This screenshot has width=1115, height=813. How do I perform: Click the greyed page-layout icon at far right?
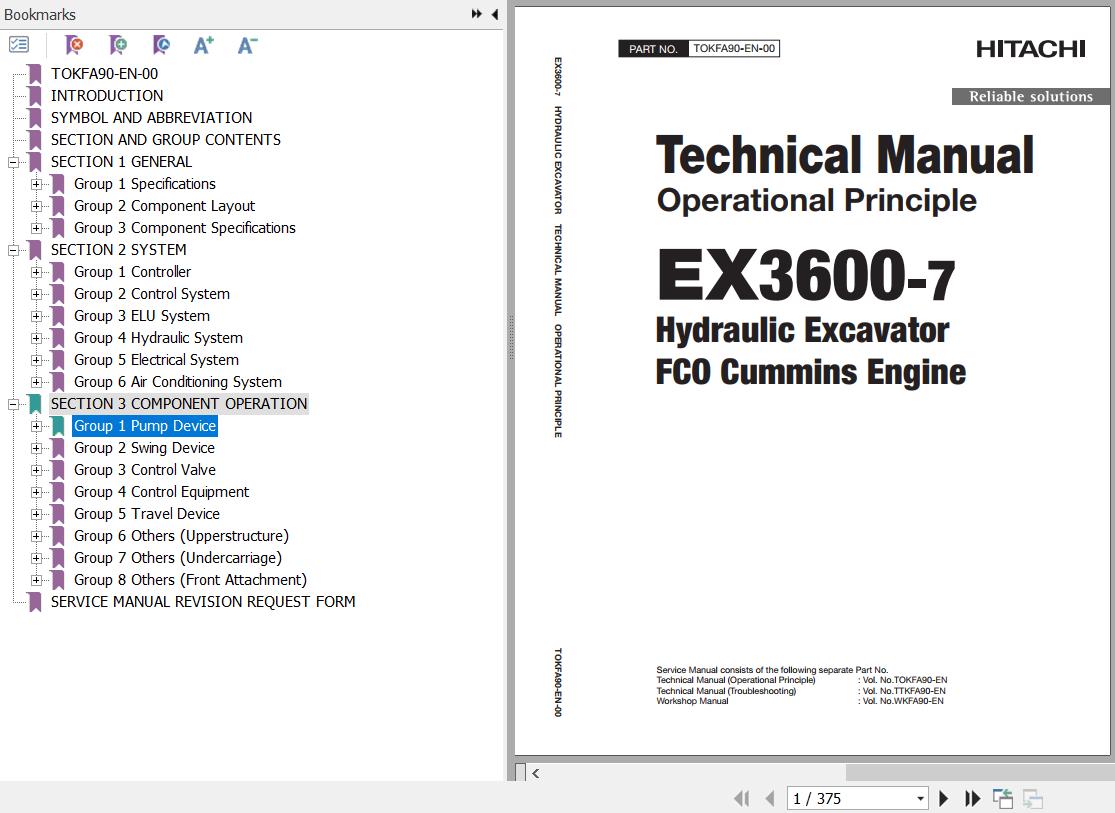1033,799
